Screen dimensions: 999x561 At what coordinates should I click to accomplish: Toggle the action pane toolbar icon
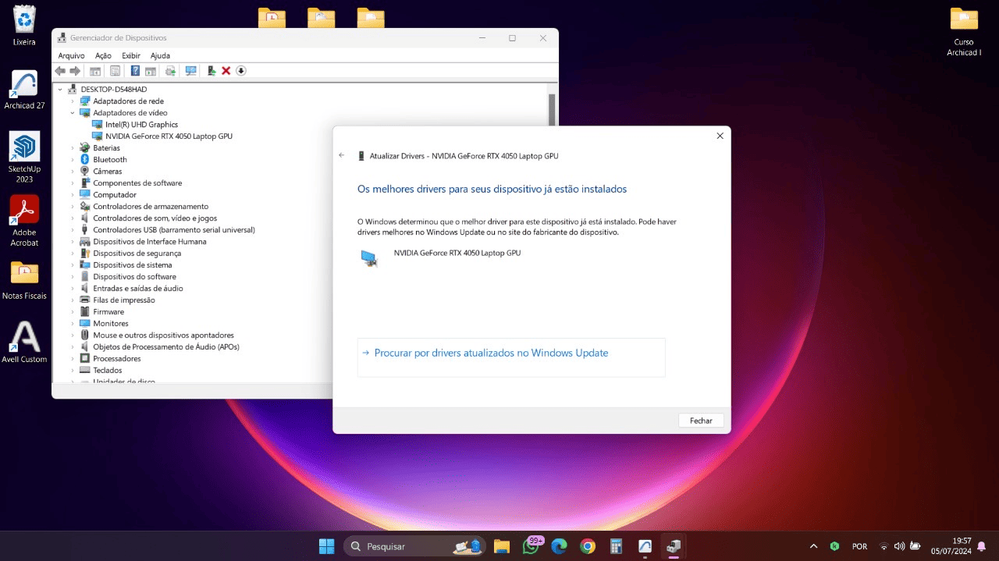tap(150, 71)
